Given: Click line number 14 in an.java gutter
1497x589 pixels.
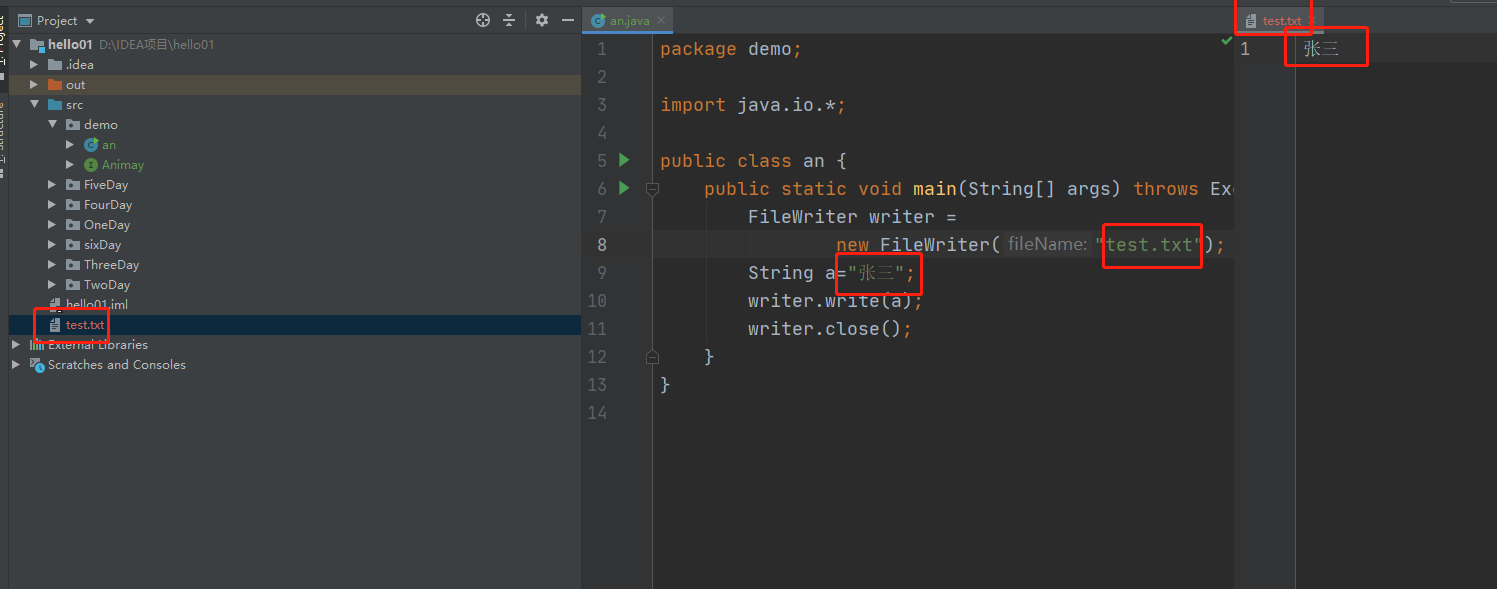Looking at the screenshot, I should 597,413.
